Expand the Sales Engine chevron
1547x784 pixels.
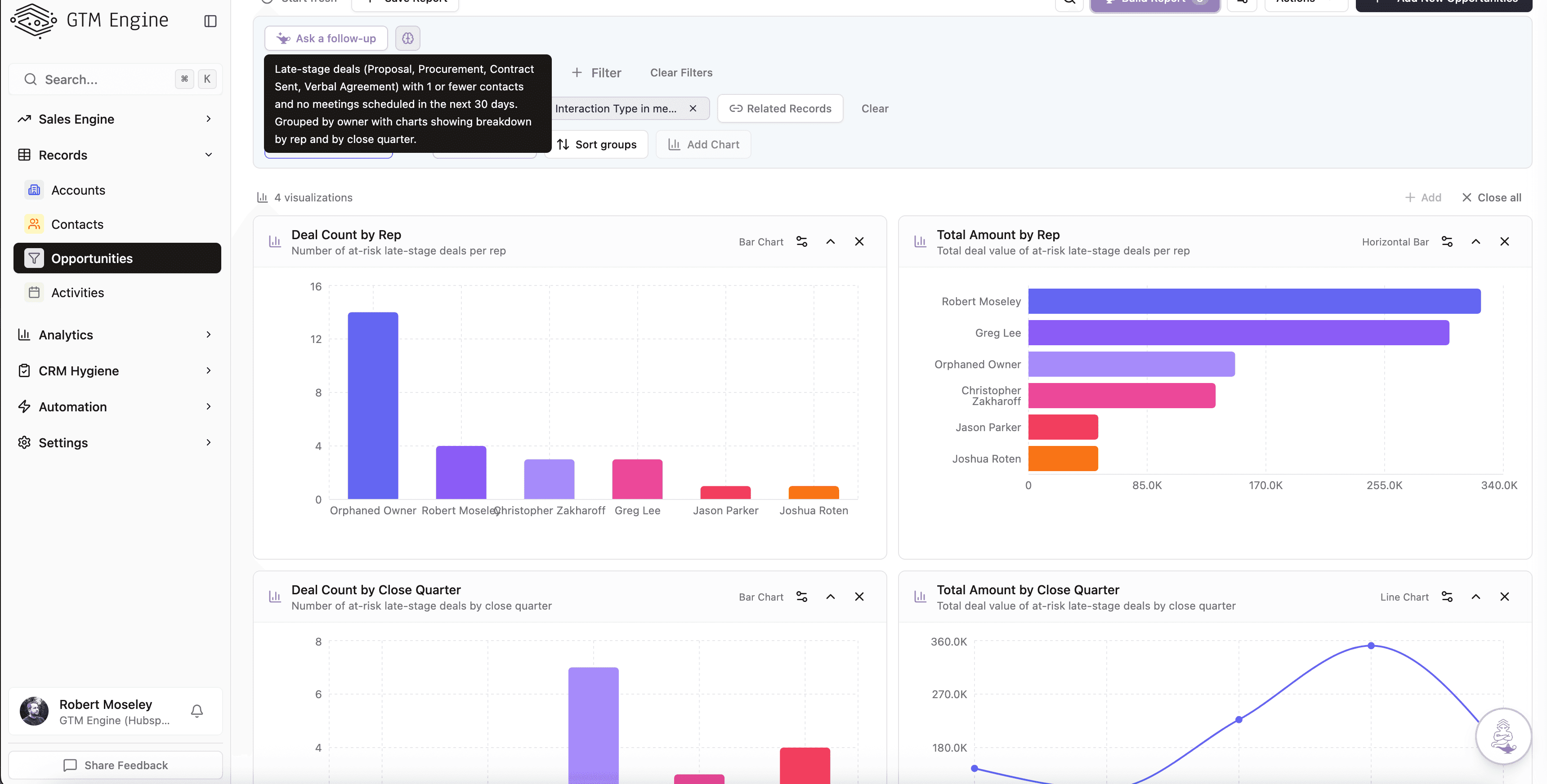(x=208, y=119)
